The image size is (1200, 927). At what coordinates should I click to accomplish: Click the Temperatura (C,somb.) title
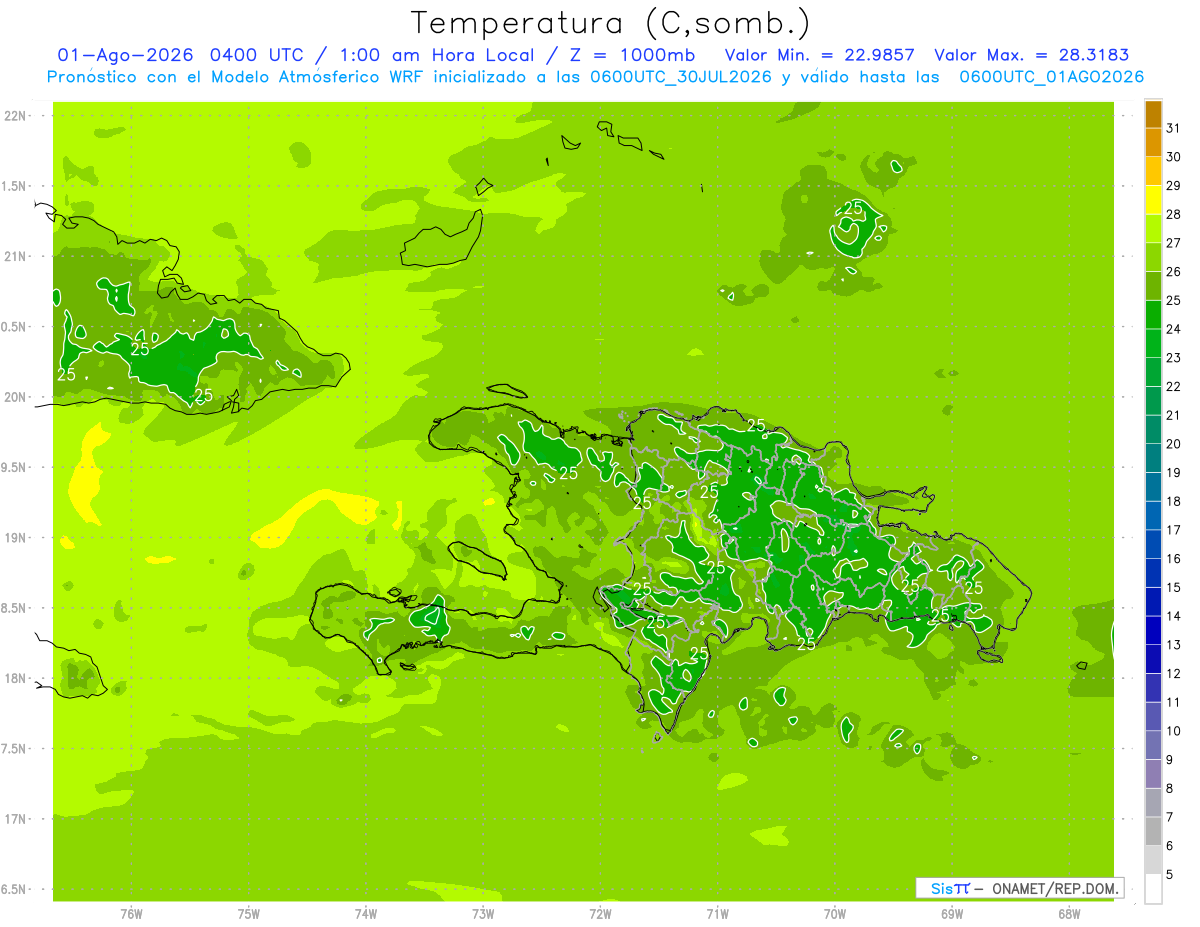(x=611, y=23)
